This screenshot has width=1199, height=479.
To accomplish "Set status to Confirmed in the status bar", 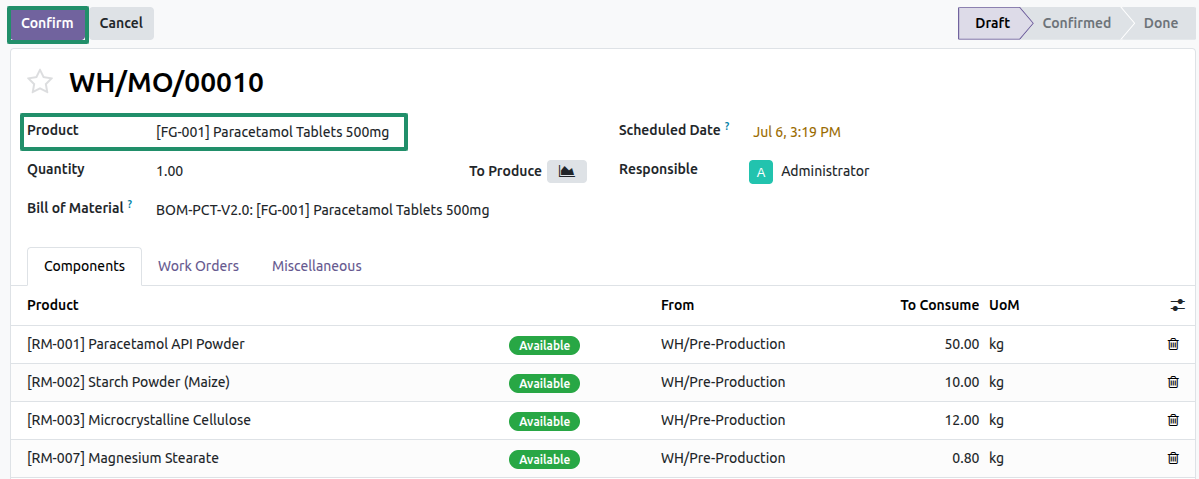I will [x=1076, y=23].
